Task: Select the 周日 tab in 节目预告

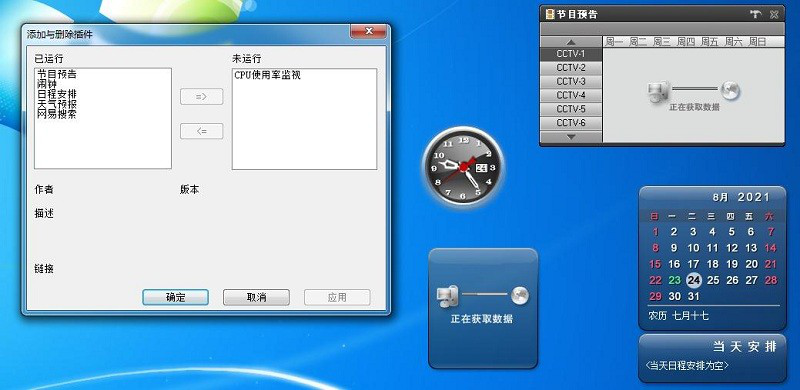Action: pos(758,42)
